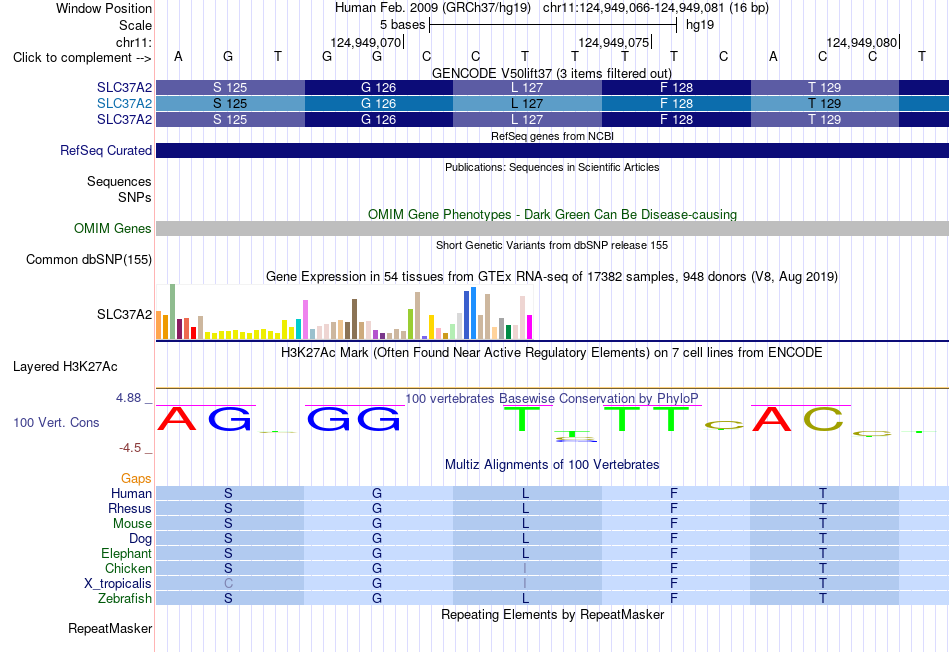Click the large olive C in PhyloP logo

pyautogui.click(x=823, y=419)
